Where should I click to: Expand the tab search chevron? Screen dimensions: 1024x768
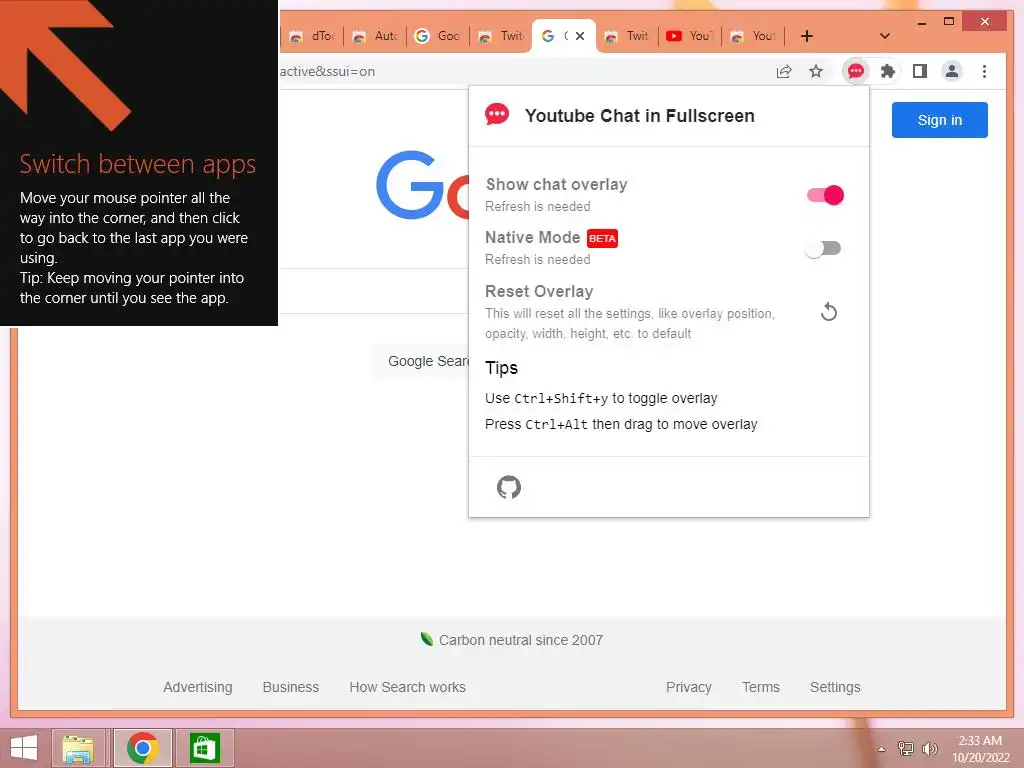pos(884,36)
